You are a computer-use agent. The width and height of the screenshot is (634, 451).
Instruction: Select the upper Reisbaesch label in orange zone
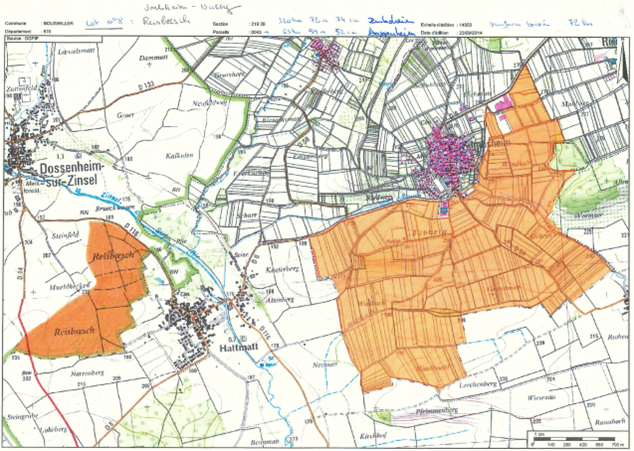coord(112,257)
